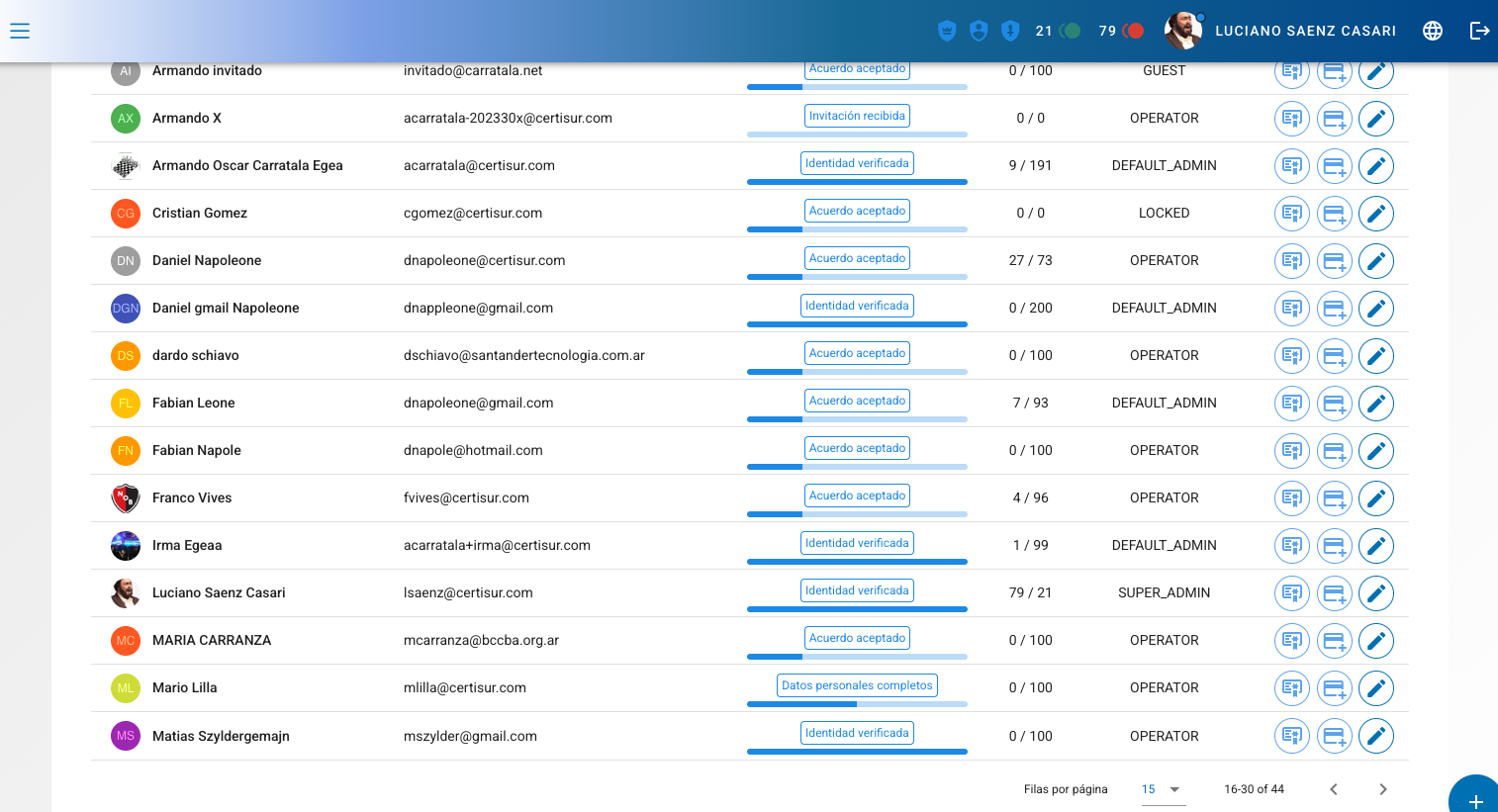Open certificate icon for Franco Vives
The width and height of the screenshot is (1498, 812).
pos(1291,498)
